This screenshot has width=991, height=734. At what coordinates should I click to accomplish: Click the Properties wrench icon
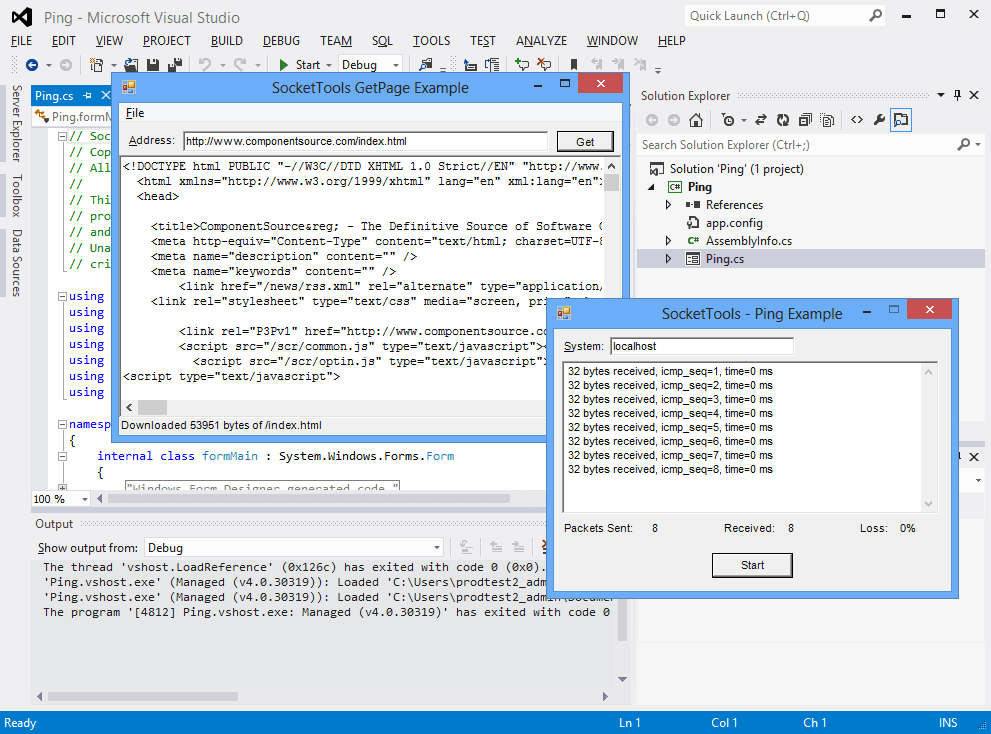tap(879, 120)
